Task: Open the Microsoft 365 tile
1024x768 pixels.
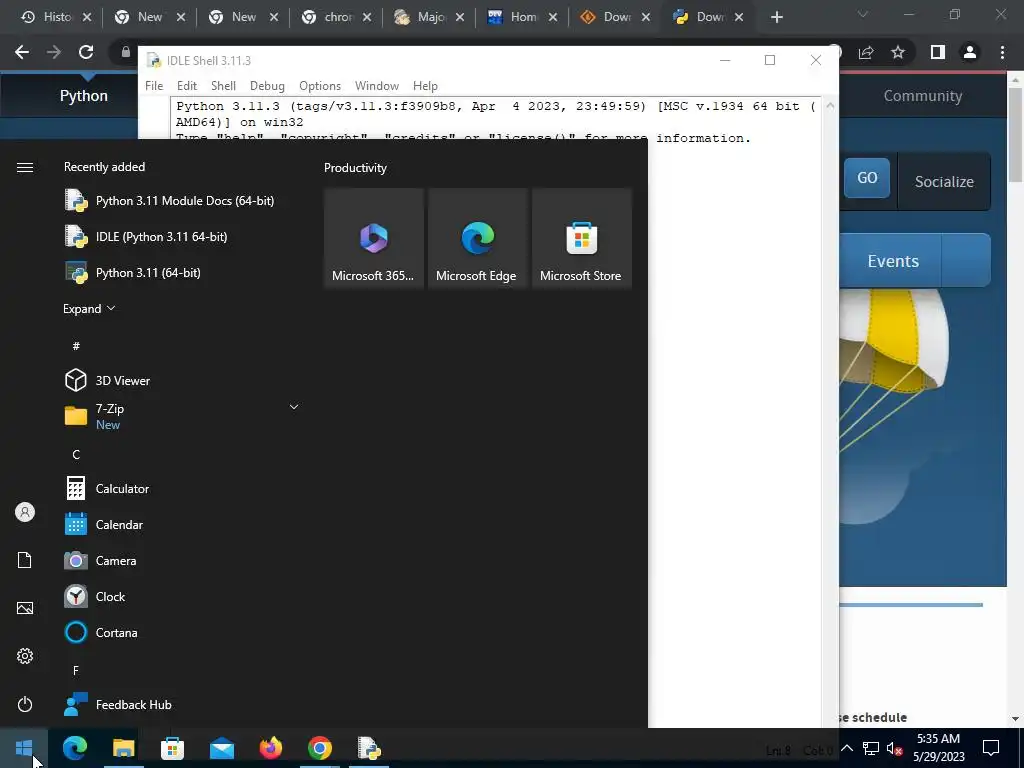Action: click(x=374, y=238)
